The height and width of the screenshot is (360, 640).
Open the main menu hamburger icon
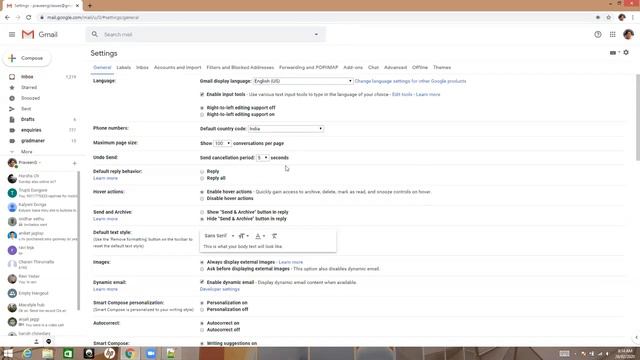point(12,35)
